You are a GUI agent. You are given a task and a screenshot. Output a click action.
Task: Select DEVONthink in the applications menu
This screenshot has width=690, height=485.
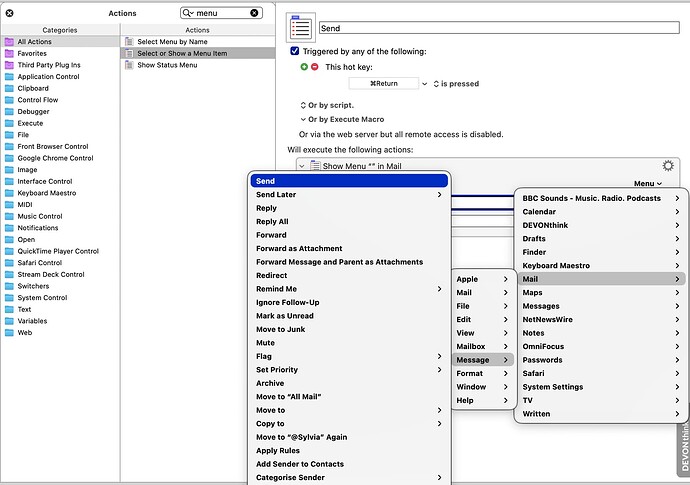pyautogui.click(x=601, y=225)
